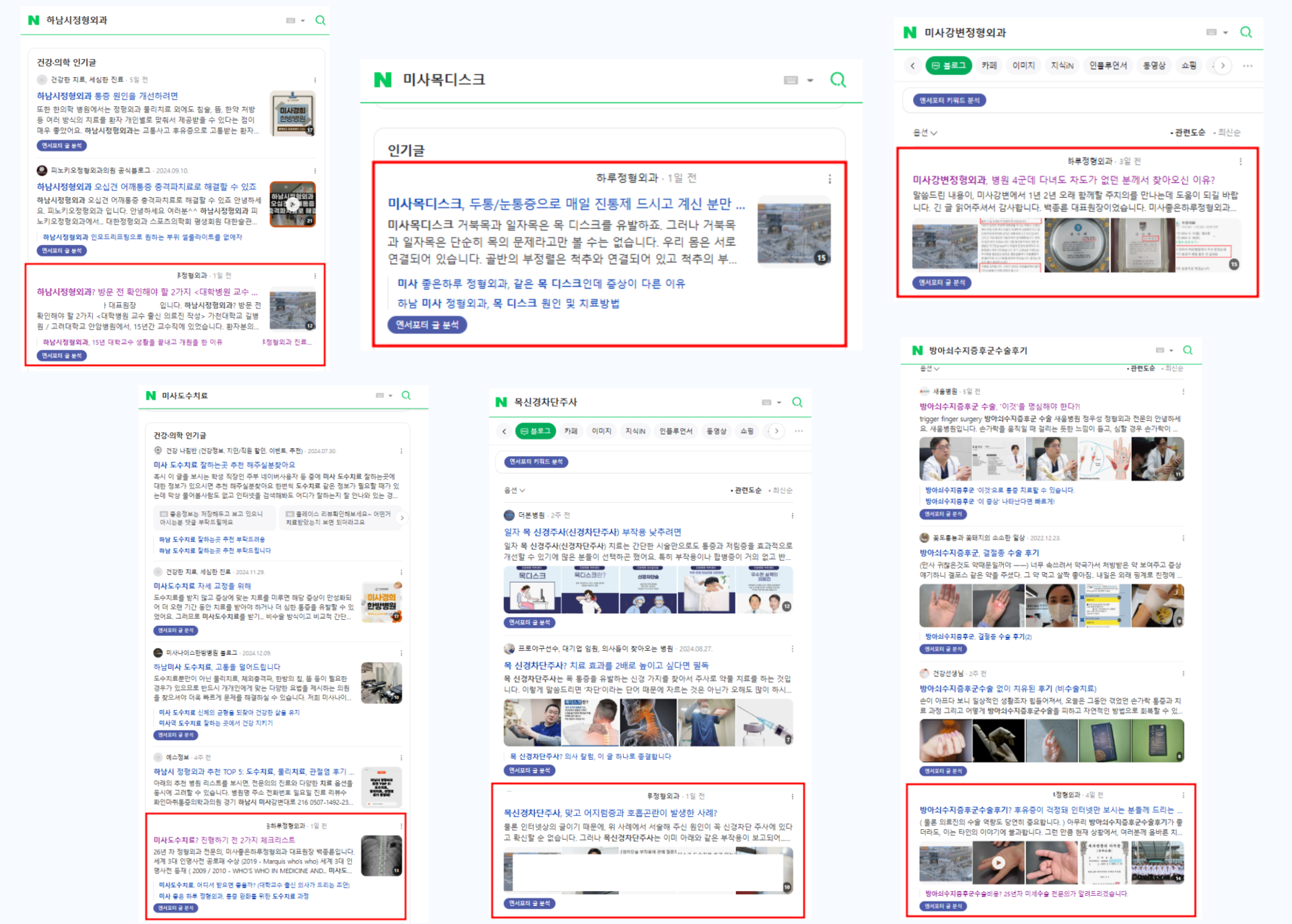This screenshot has height=924, width=1292.
Task: Open post 방아쇠수지증후군, 결절종 수술 후기
Action: pyautogui.click(x=979, y=553)
